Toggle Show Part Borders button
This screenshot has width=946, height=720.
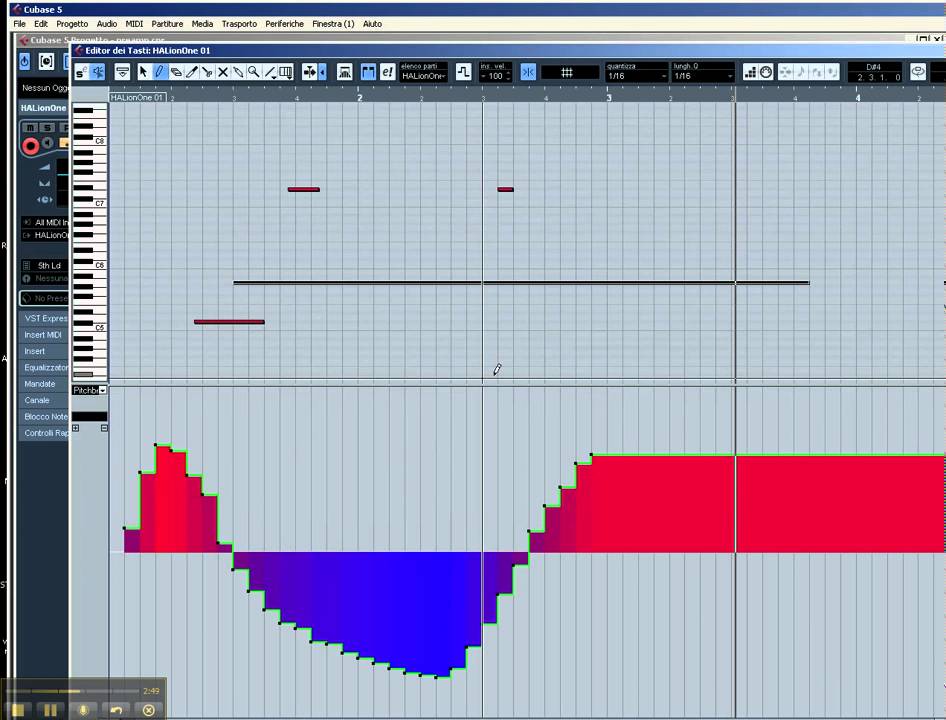coord(368,72)
